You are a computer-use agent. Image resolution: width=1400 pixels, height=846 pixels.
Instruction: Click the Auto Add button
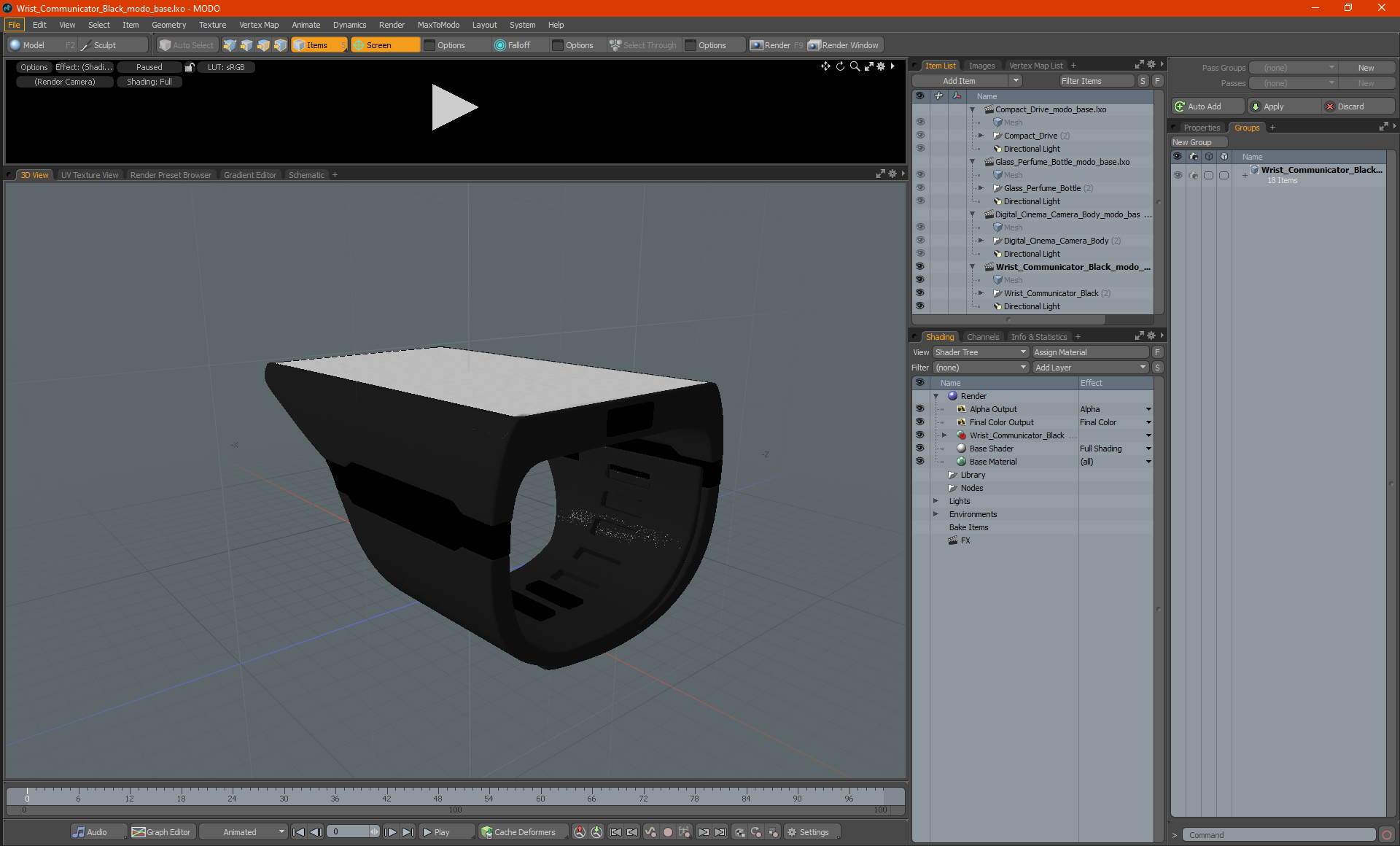(1204, 106)
